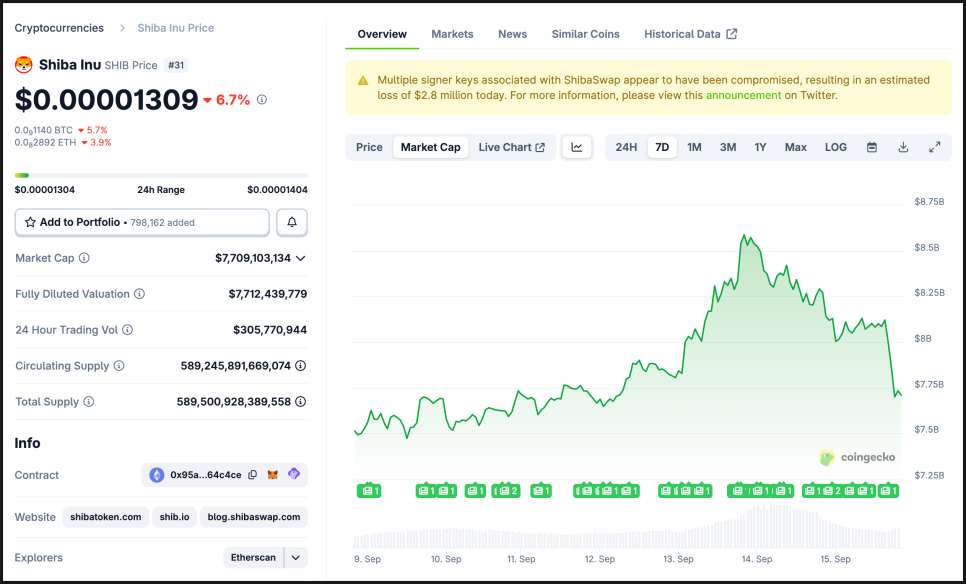Click info icon next to 6.7% change
This screenshot has width=966, height=584.
click(x=262, y=99)
